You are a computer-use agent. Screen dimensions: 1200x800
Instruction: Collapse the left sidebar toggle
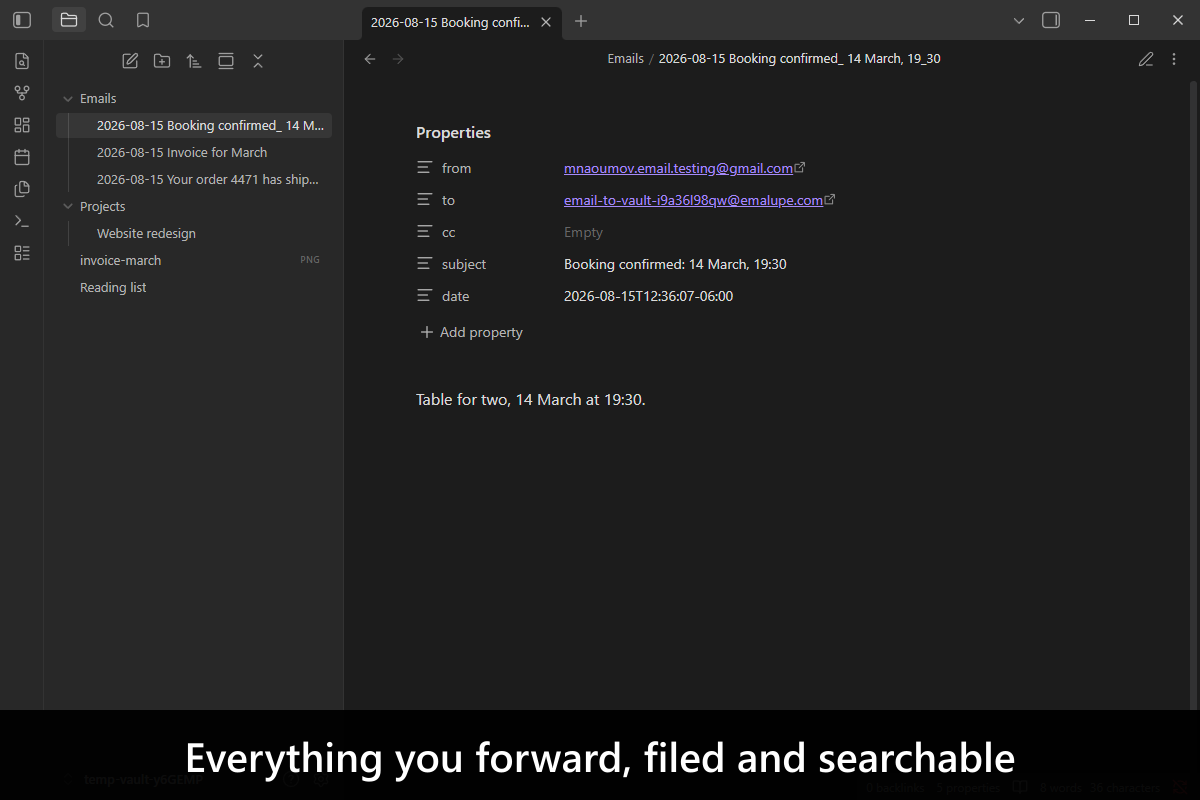click(x=22, y=20)
